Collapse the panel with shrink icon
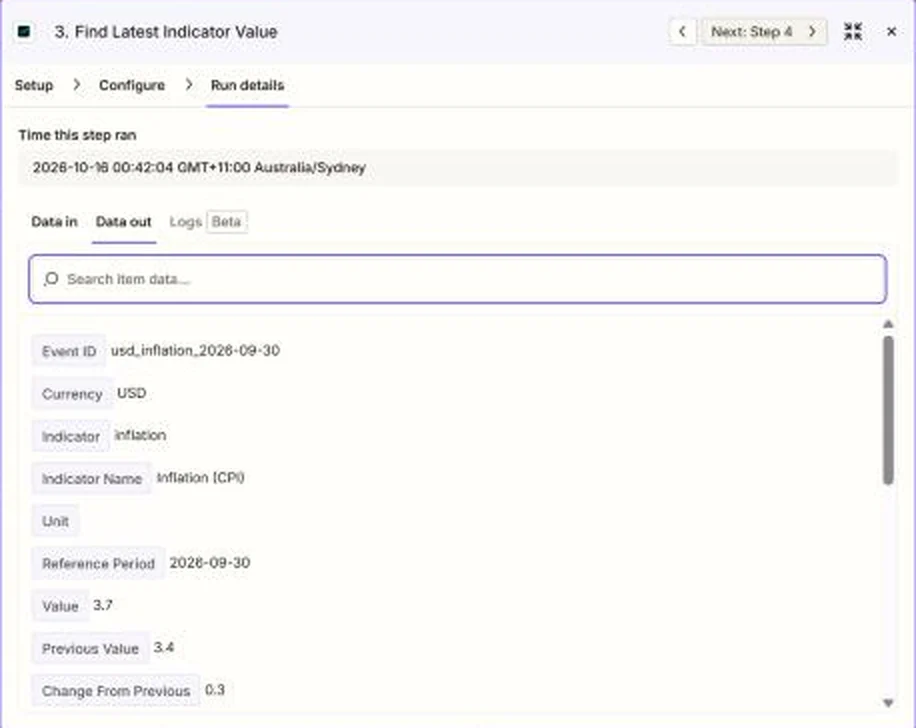 click(853, 32)
